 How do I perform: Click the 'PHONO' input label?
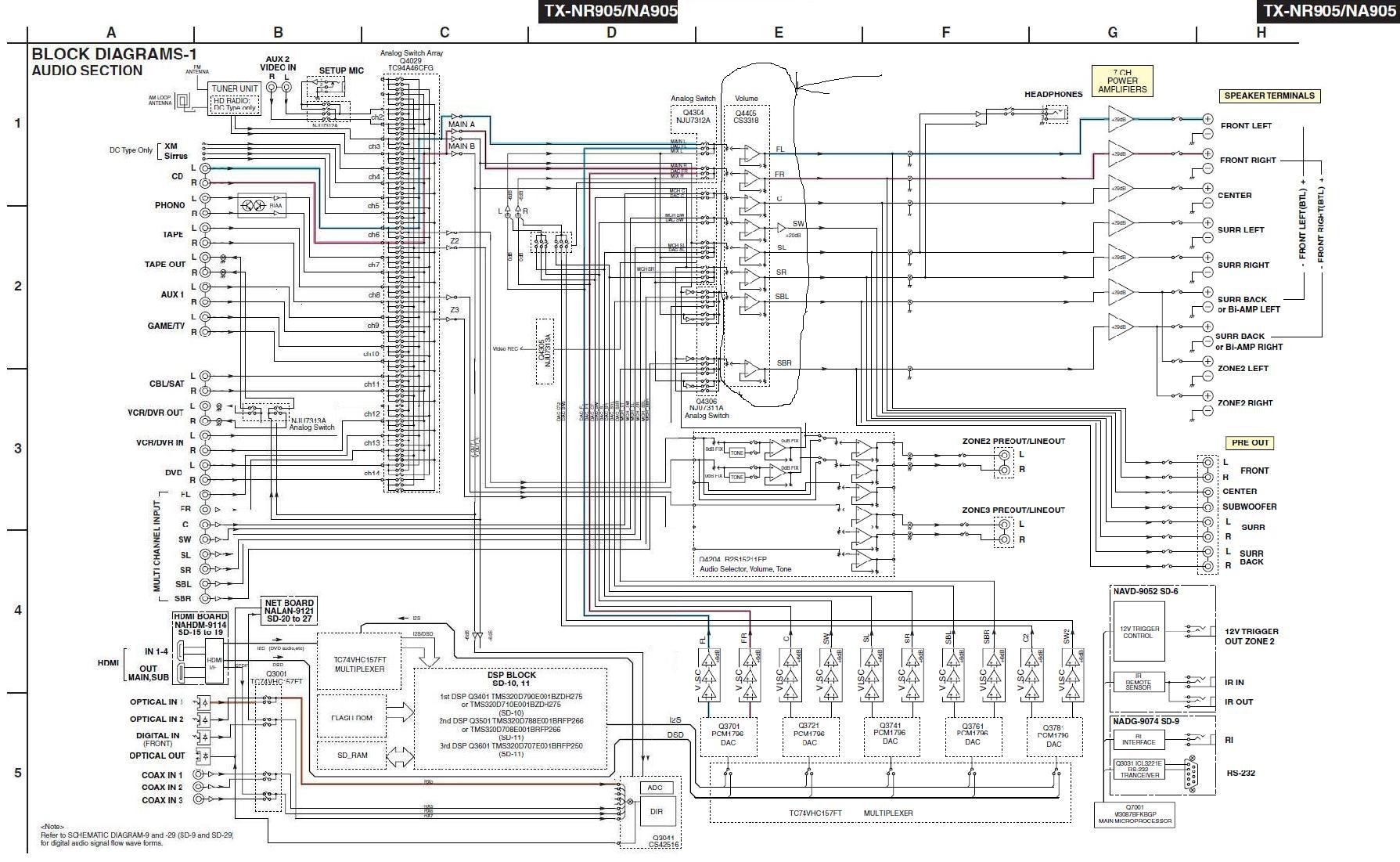pyautogui.click(x=170, y=205)
